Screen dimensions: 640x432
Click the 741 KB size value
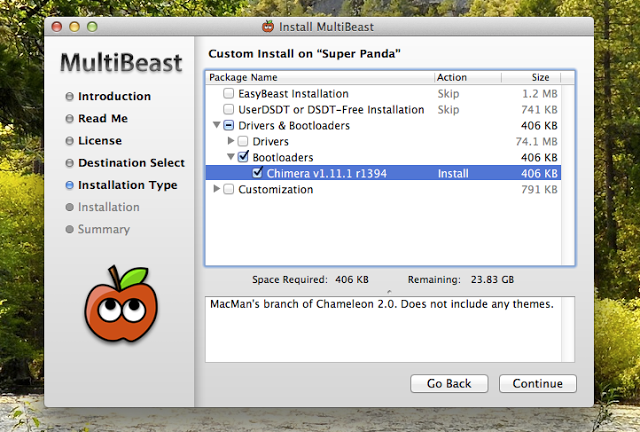(x=539, y=109)
